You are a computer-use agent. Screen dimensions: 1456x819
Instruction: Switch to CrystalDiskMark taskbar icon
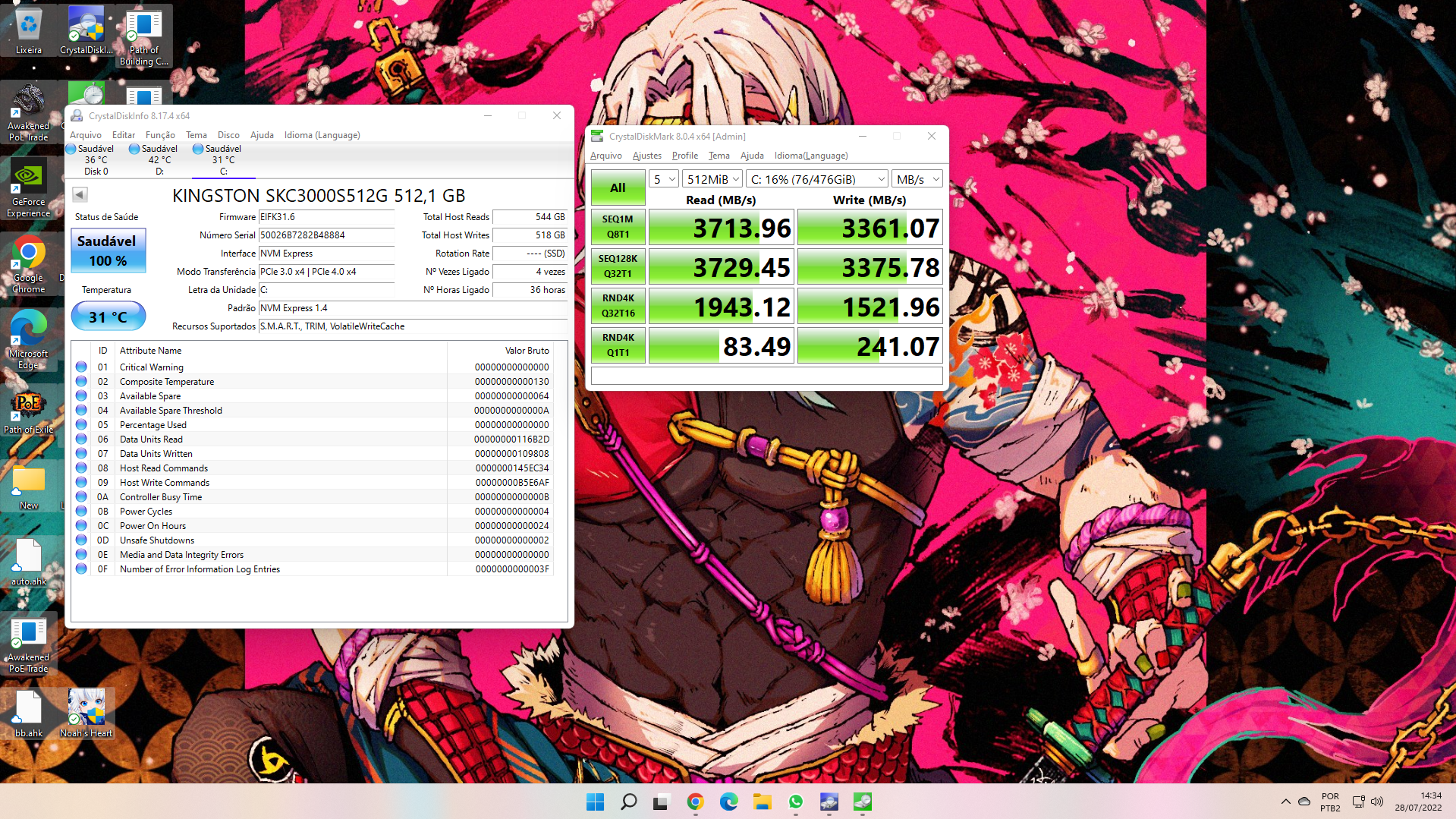pos(862,802)
